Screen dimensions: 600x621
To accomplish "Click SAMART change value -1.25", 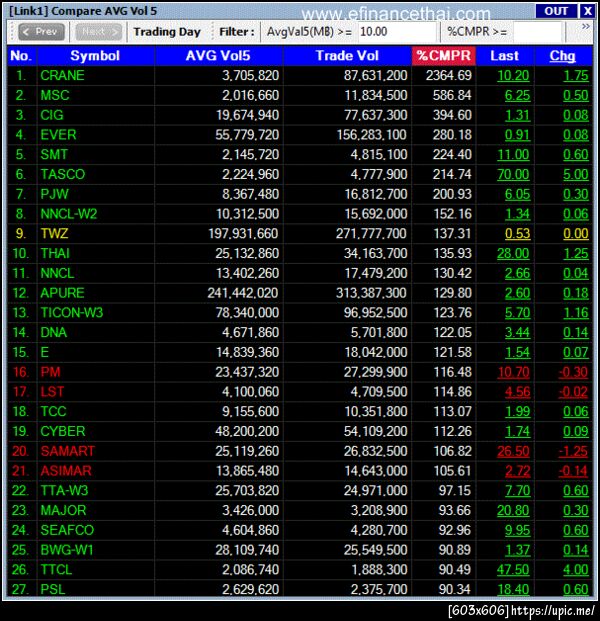I will pyautogui.click(x=573, y=451).
